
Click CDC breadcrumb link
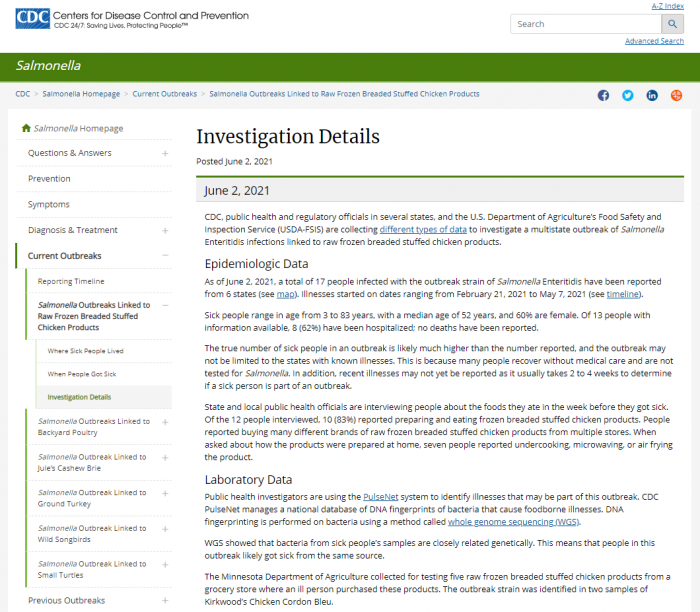pos(23,94)
